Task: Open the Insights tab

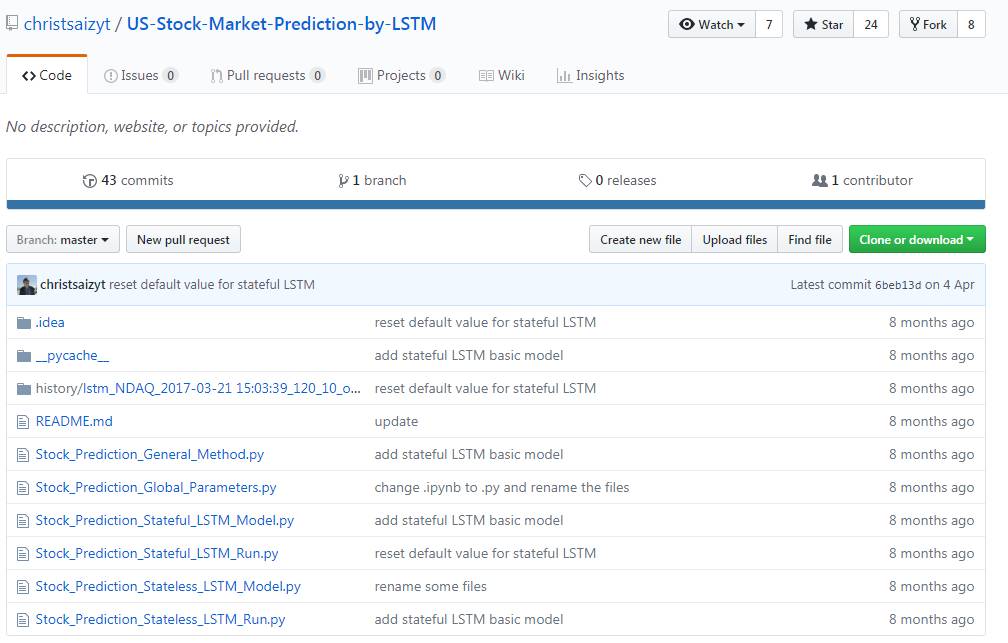Action: (590, 75)
